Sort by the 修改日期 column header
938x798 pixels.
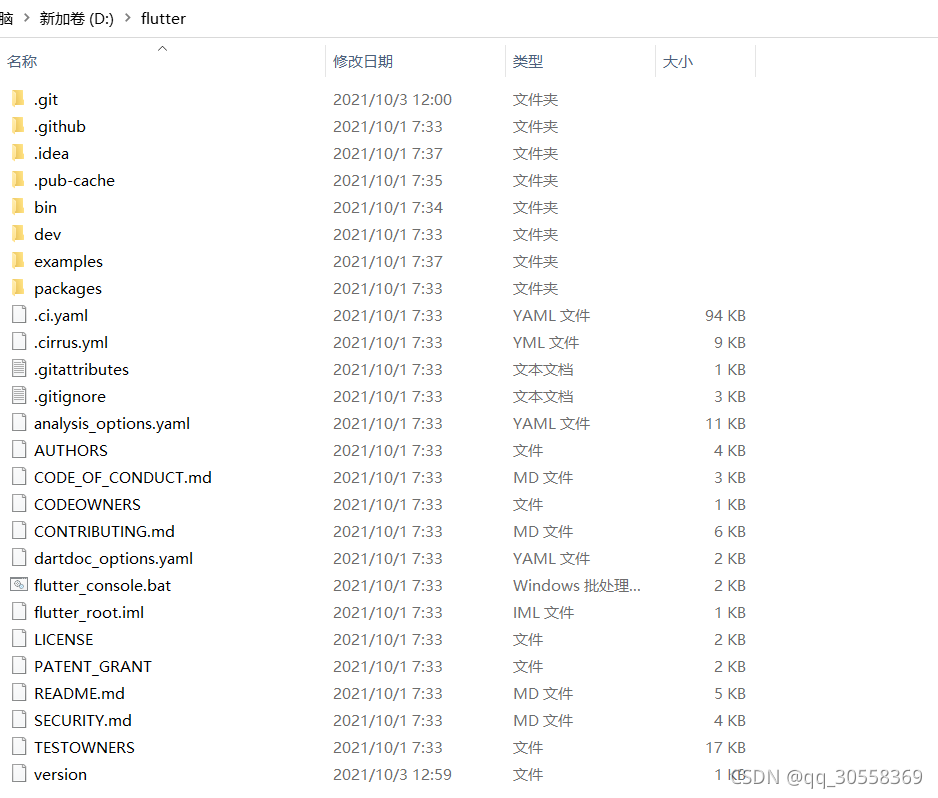pyautogui.click(x=363, y=61)
